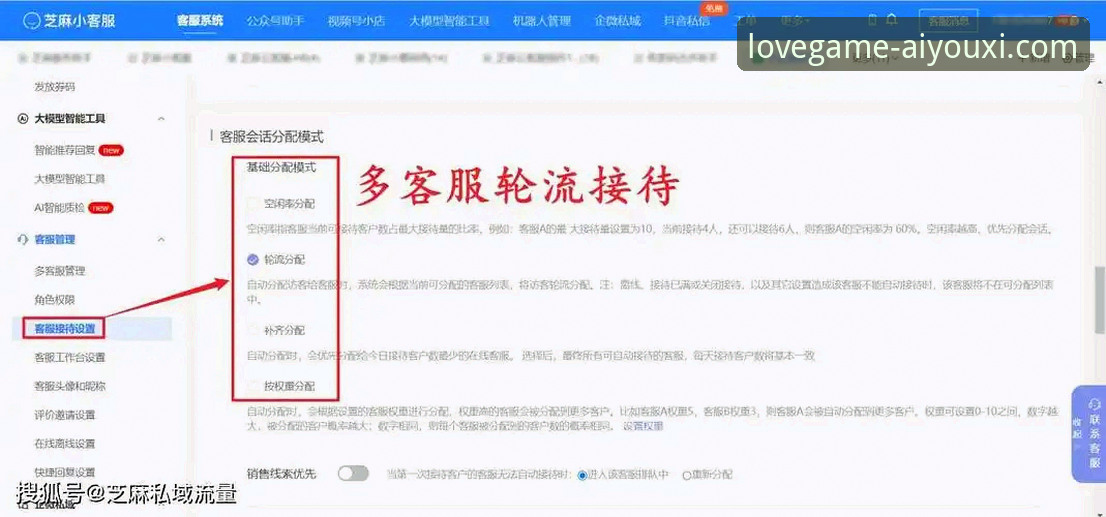Open 多客服管理 in the sidebar
Image resolution: width=1106 pixels, height=517 pixels.
(59, 271)
